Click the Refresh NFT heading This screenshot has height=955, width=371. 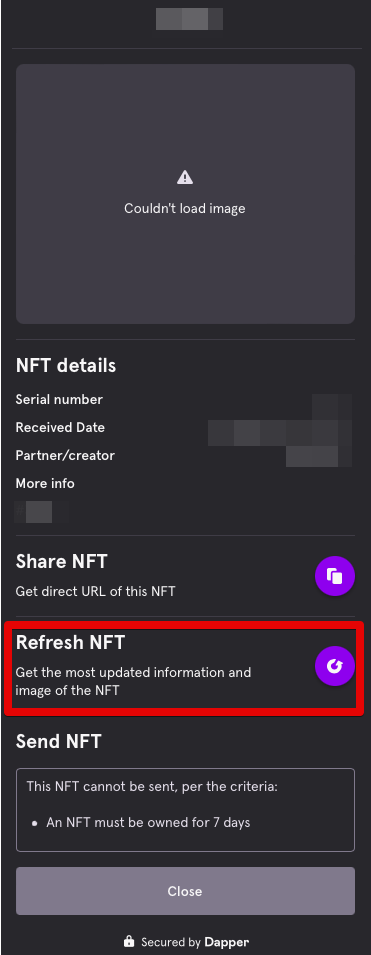70,642
